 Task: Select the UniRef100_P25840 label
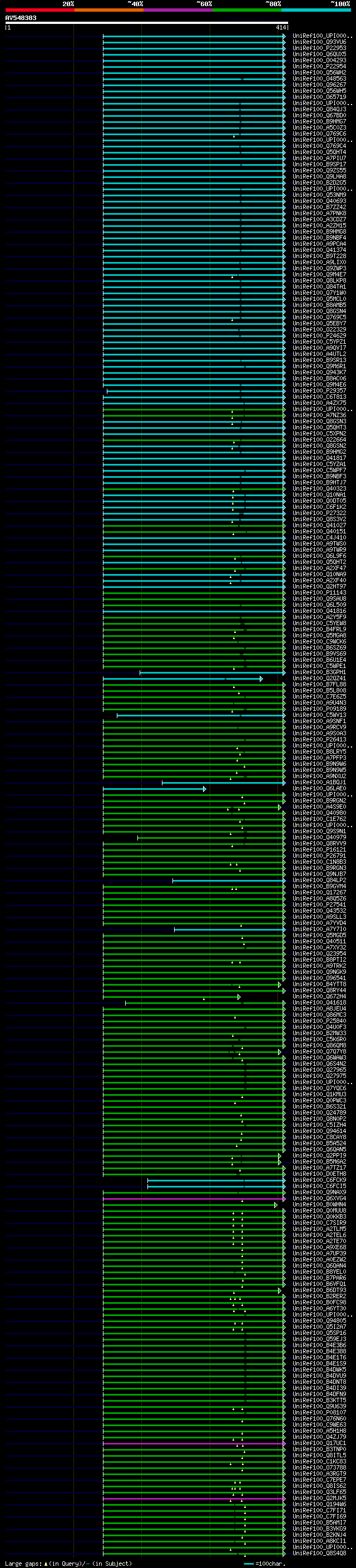[319, 1021]
